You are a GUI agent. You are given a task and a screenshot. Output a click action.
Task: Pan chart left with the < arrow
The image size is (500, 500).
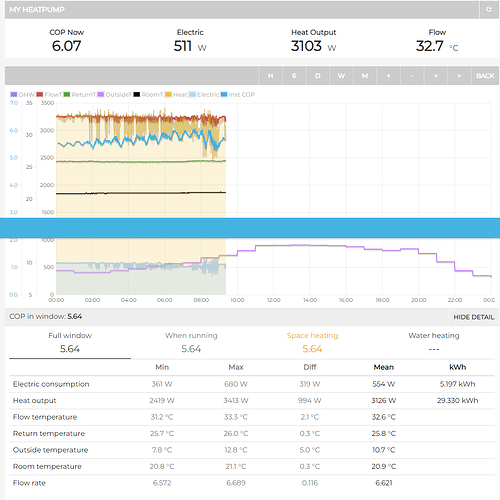point(436,76)
